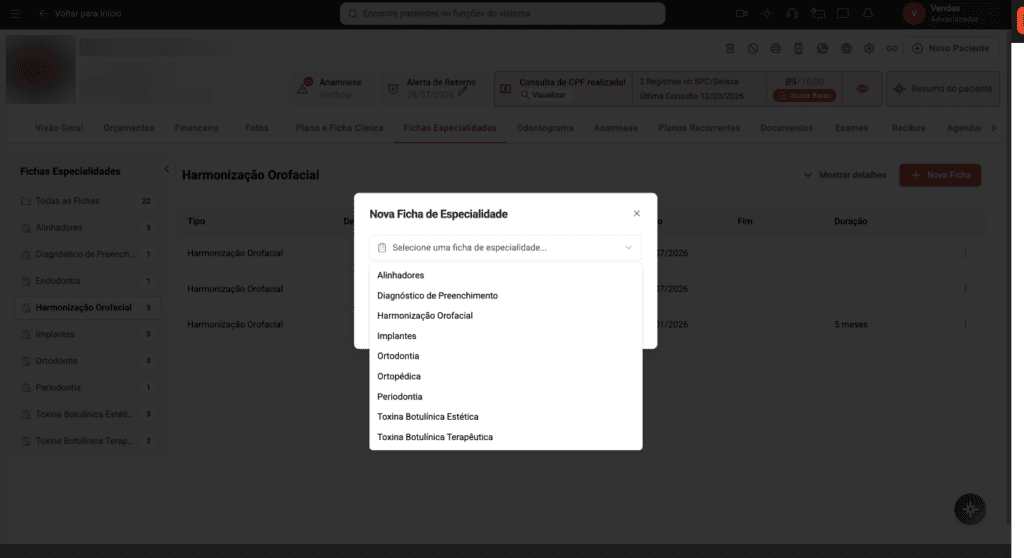Screen dimensions: 1024x558
Task: Open Resumo do paciente
Action: pyautogui.click(x=942, y=89)
